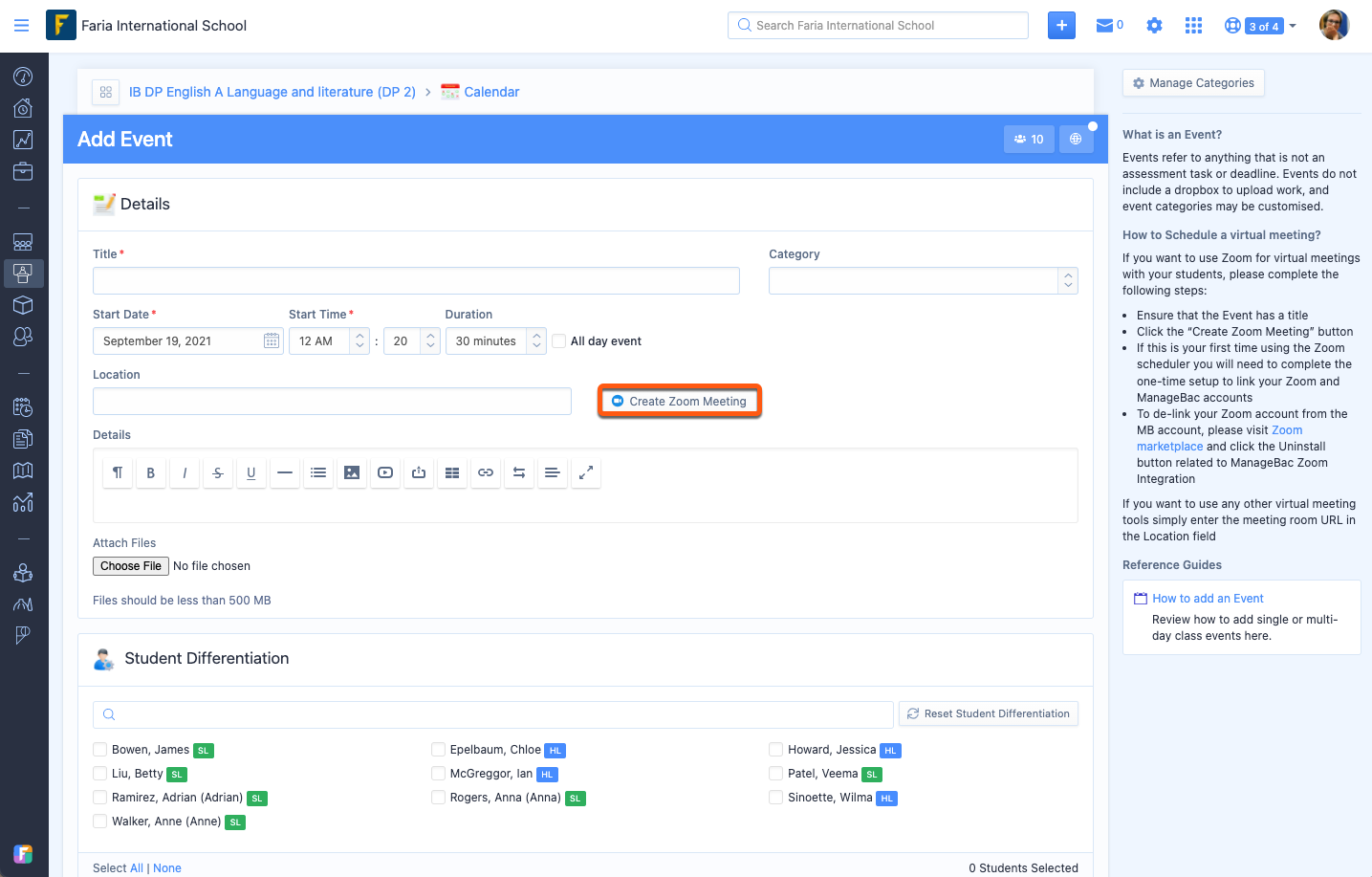Click the Bold formatting icon
This screenshot has height=877, width=1372.
[x=150, y=472]
